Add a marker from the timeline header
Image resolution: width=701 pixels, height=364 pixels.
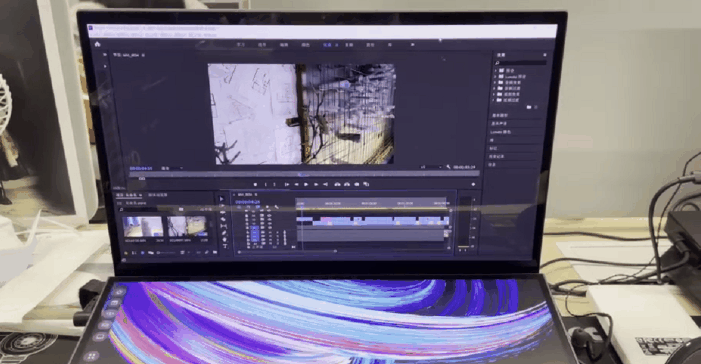tap(267, 207)
